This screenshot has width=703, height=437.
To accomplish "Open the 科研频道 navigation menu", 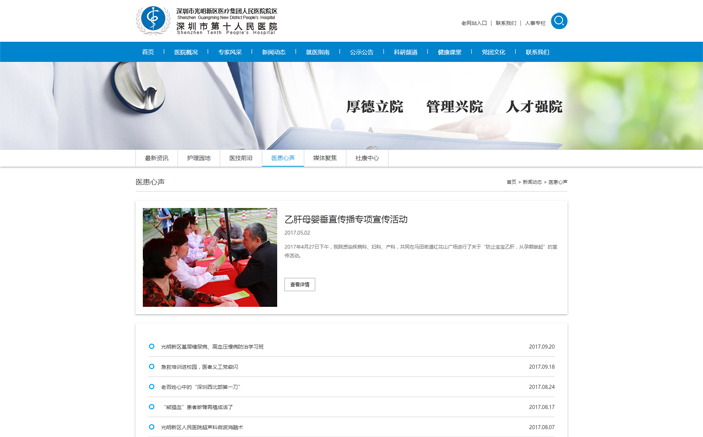I will click(x=406, y=52).
